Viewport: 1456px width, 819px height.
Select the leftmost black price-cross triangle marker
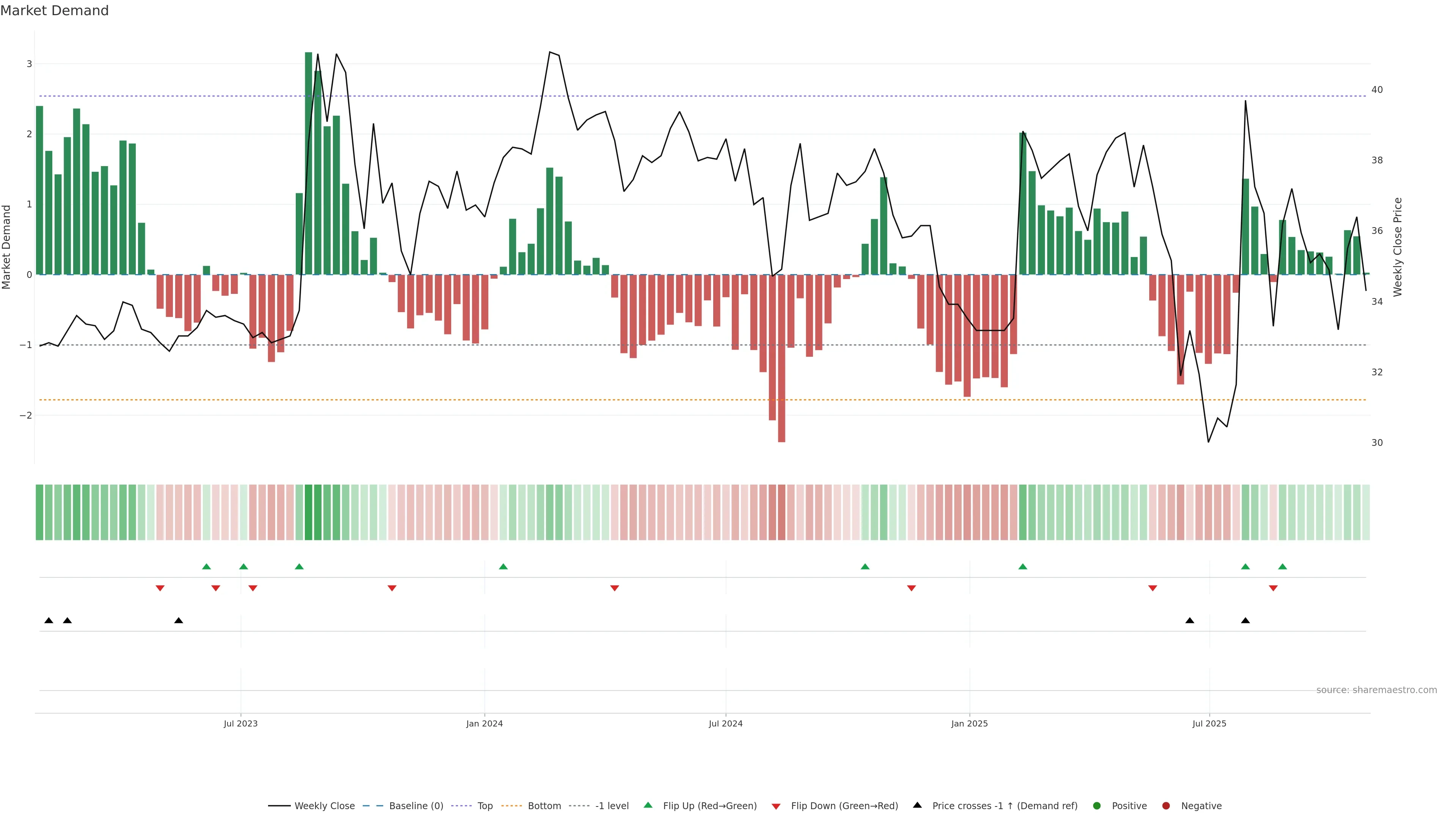[49, 621]
